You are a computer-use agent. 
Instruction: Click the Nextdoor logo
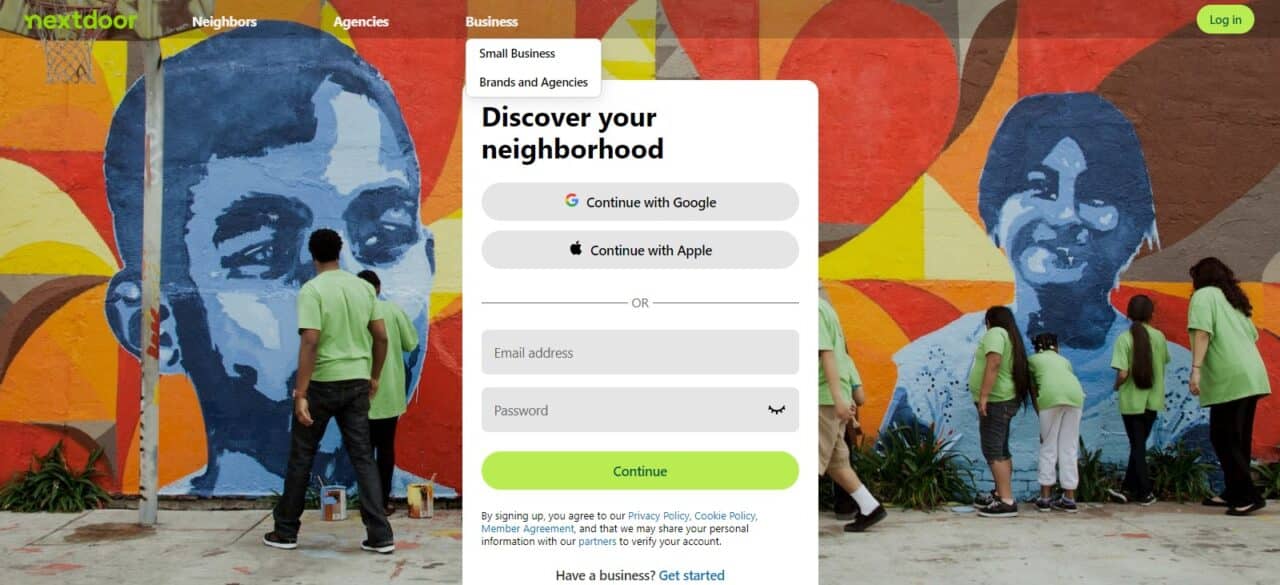tap(80, 20)
